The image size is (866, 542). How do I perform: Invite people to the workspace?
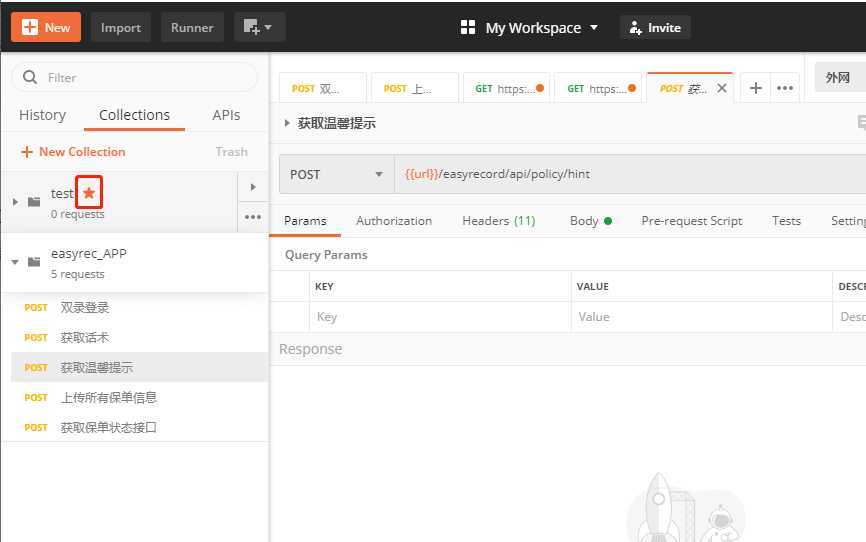pyautogui.click(x=655, y=28)
